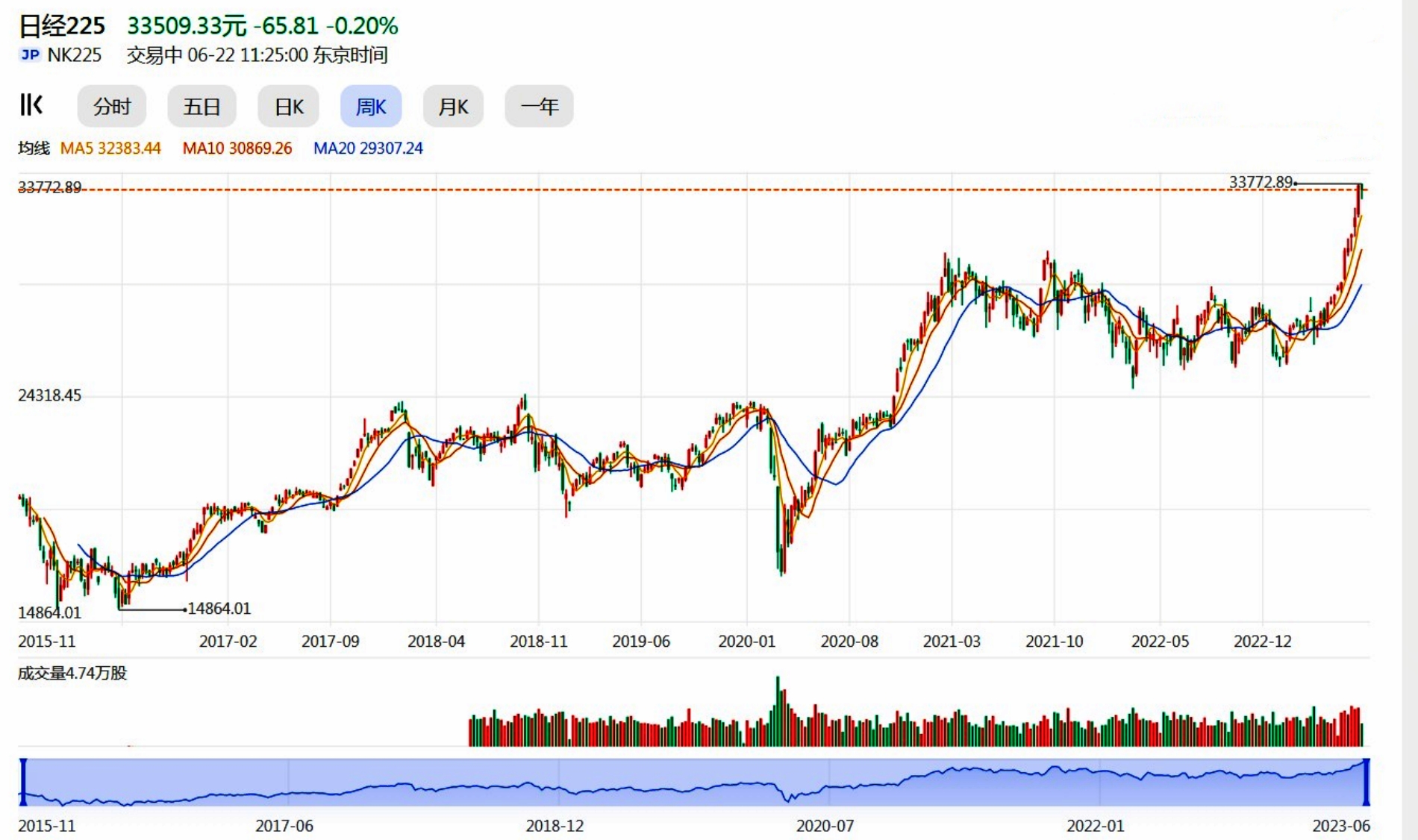Click the 2021-03 x-axis date label
The image size is (1418, 840).
click(x=952, y=642)
